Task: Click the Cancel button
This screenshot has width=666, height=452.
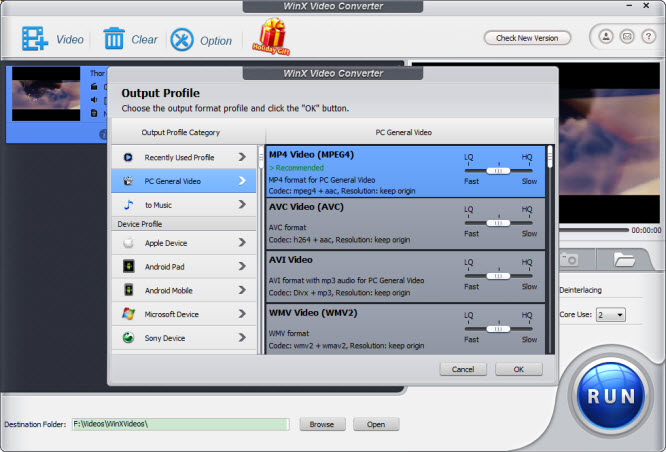Action: 463,369
